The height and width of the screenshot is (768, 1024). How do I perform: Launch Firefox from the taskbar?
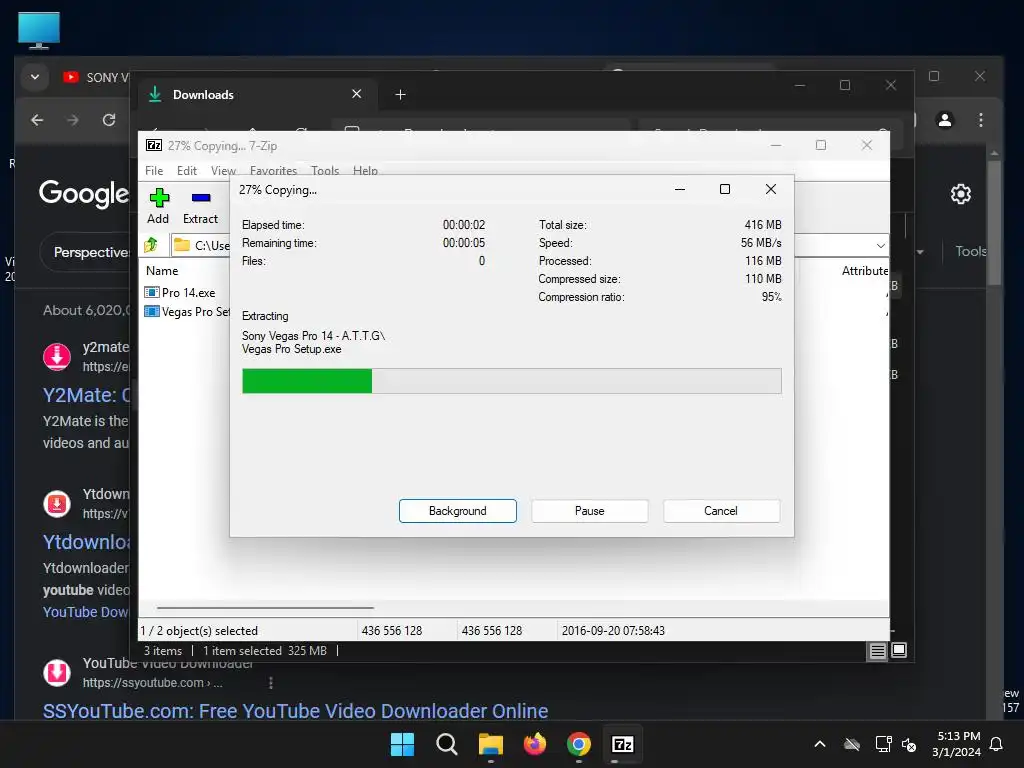point(535,744)
